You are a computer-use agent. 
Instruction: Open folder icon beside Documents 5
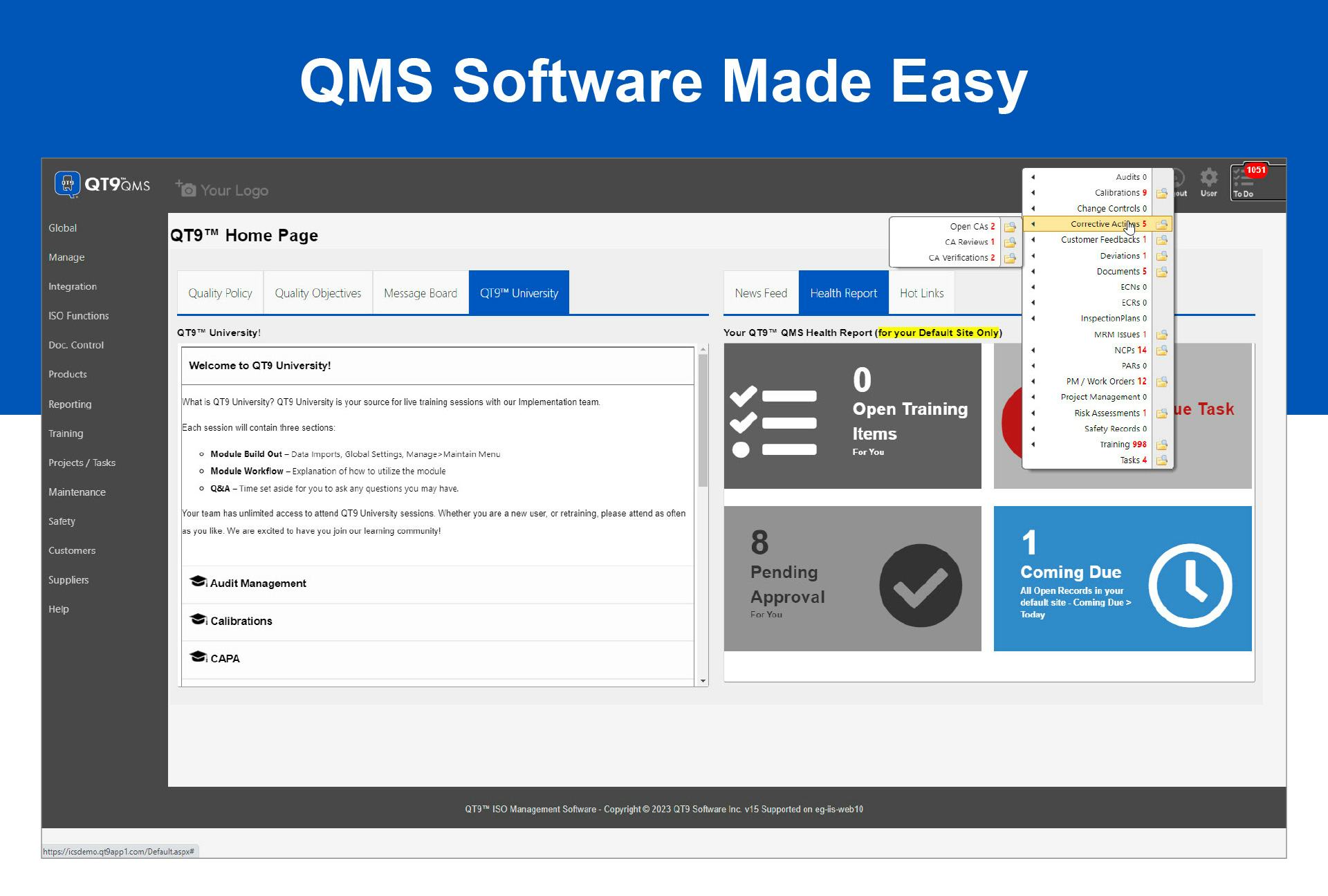[x=1162, y=272]
